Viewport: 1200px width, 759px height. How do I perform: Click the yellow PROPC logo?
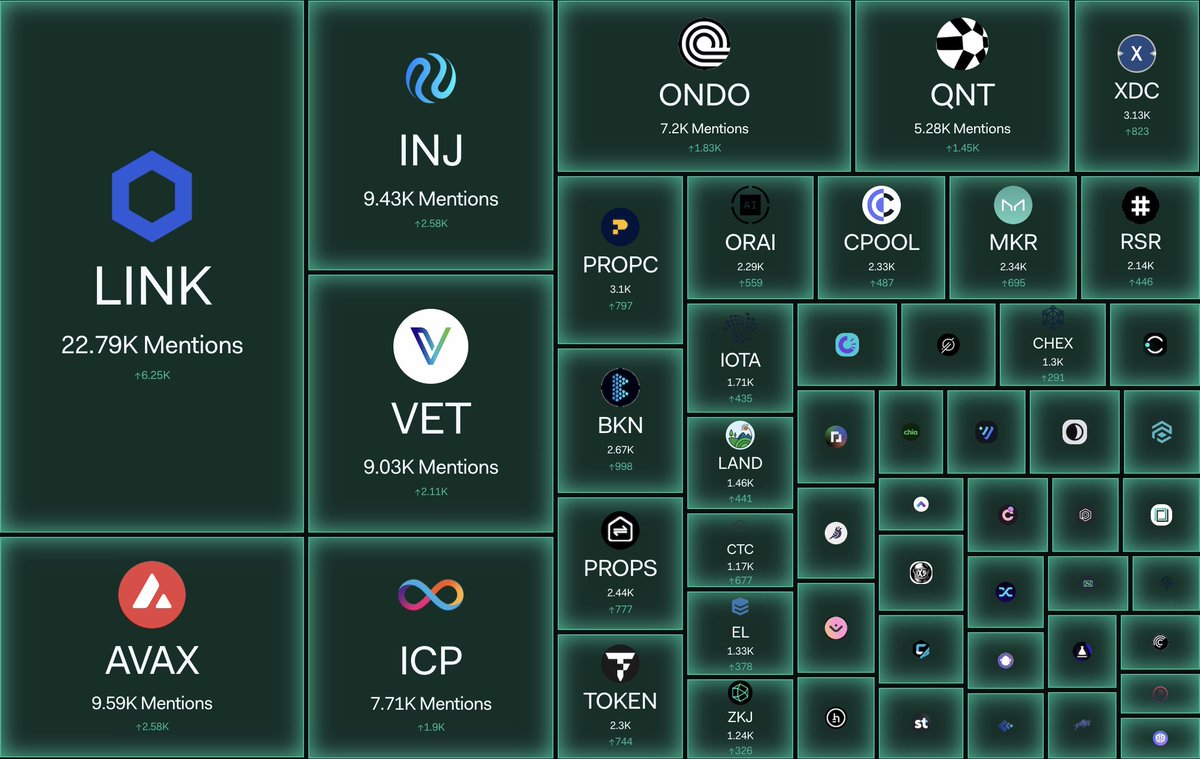(x=620, y=227)
